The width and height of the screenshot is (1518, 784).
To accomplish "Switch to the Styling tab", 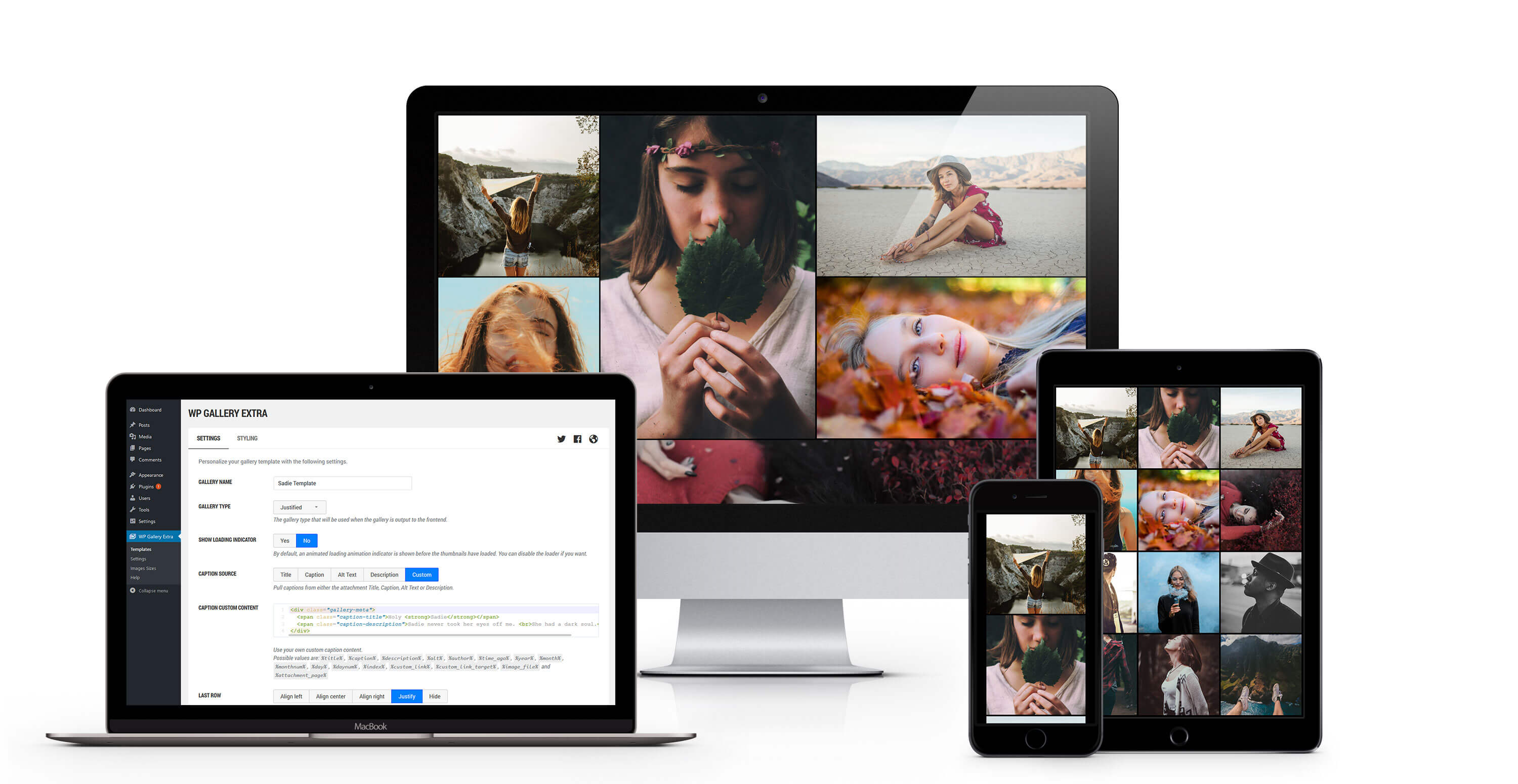I will [x=247, y=438].
